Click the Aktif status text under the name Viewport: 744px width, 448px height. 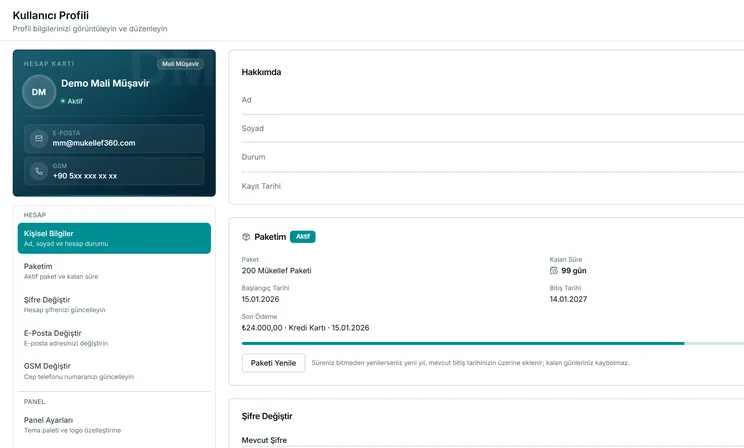point(75,101)
